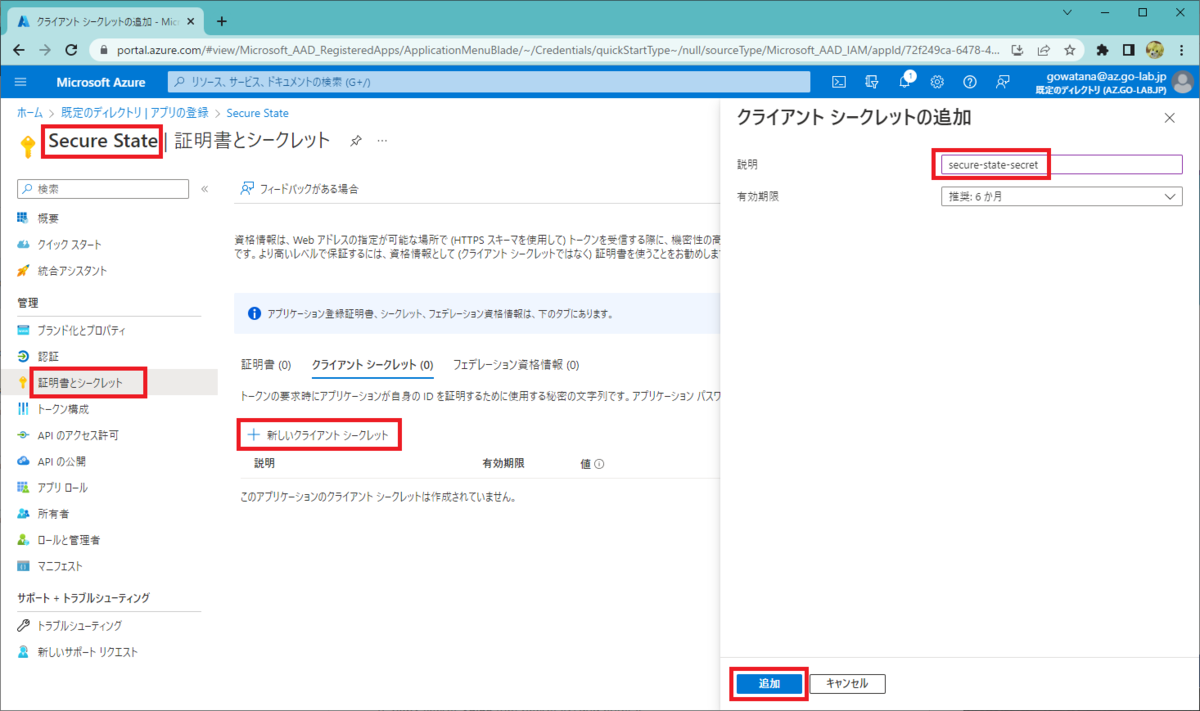Click the Microsoft Azure logo text
The width and height of the screenshot is (1200, 711).
click(101, 82)
